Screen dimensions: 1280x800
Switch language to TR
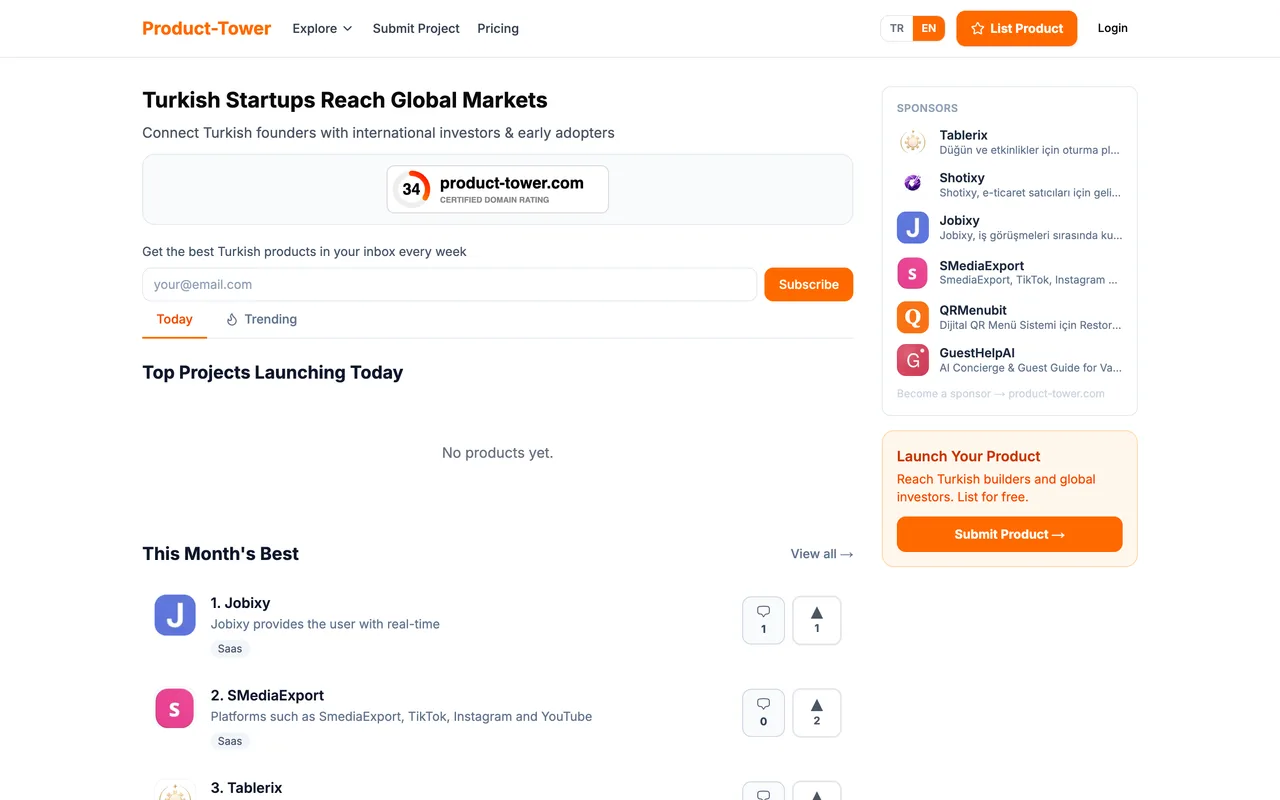897,28
